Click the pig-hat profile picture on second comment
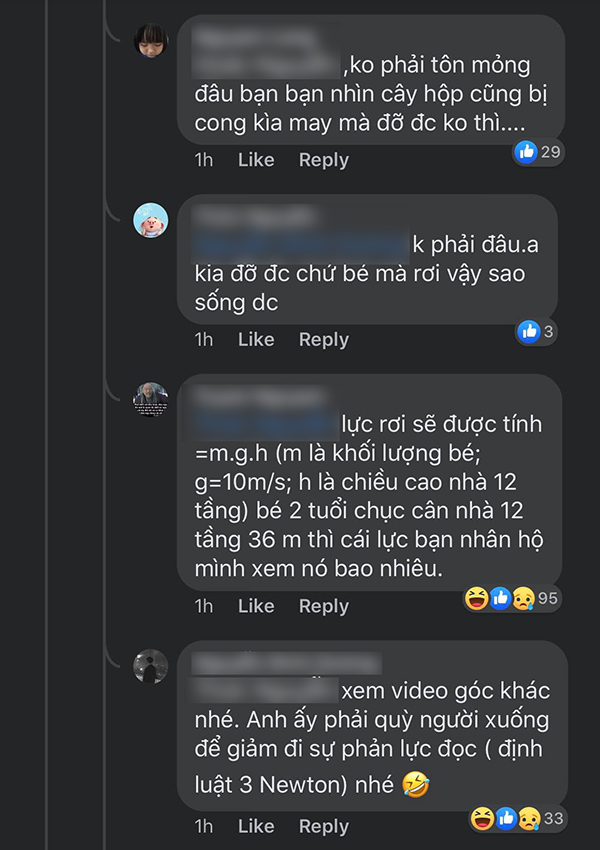Screen dimensions: 600x850 click(150, 222)
